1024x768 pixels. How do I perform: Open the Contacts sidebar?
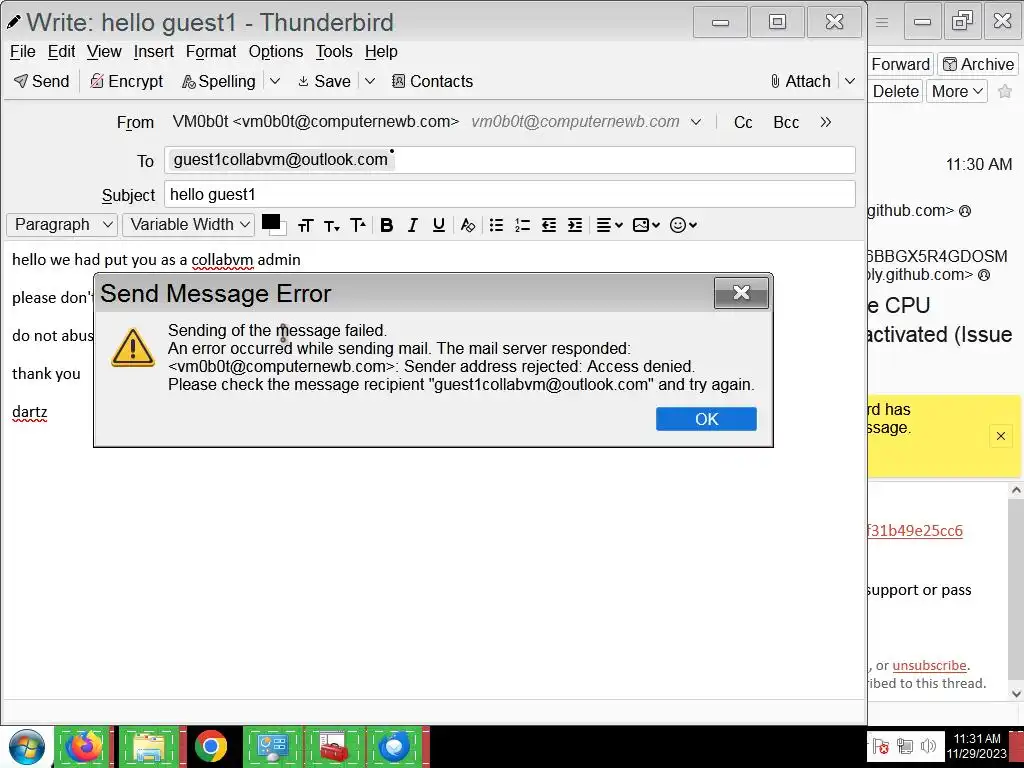pyautogui.click(x=432, y=81)
